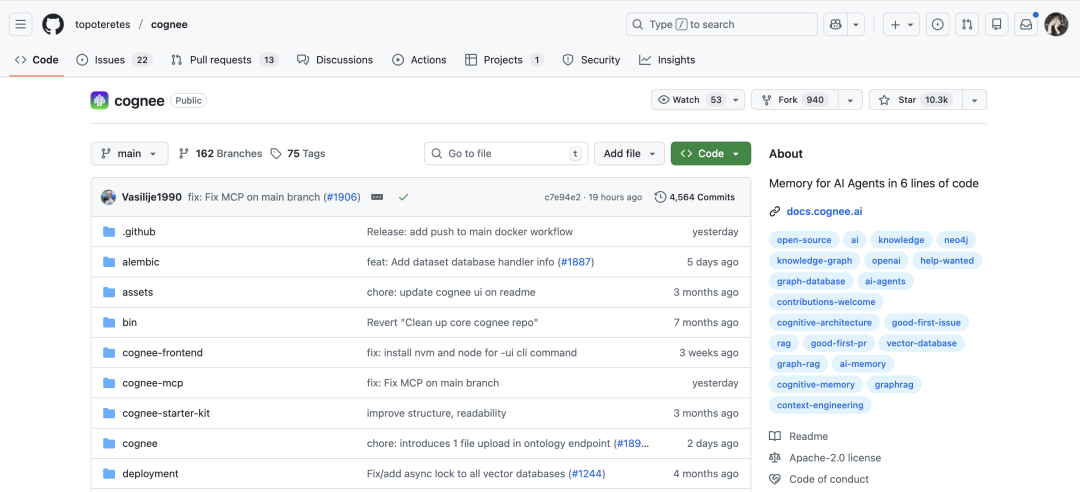Open the create new plus menu
The height and width of the screenshot is (492, 1080).
coord(902,24)
